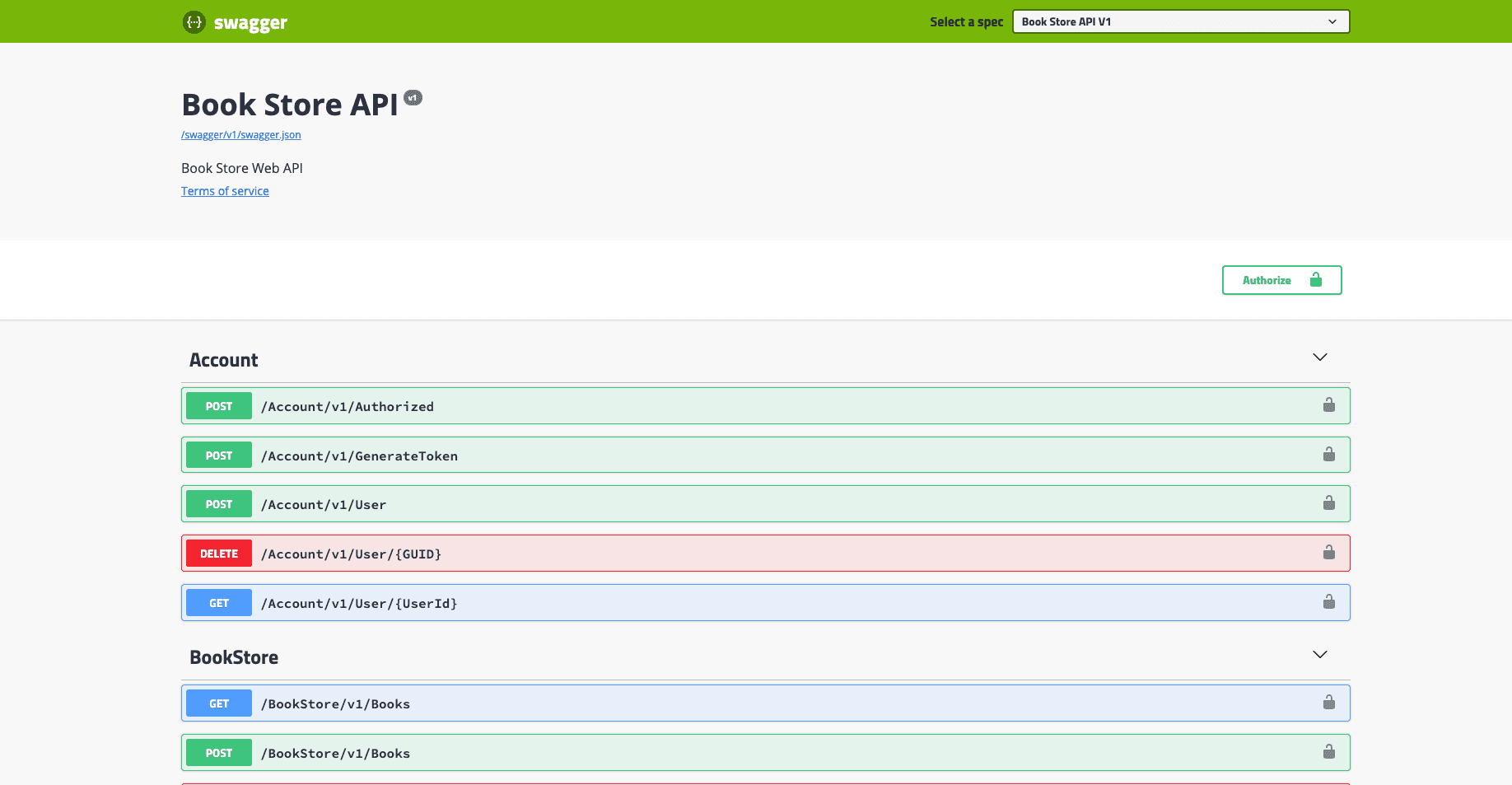
Task: Click the swagger logo in the header
Action: (235, 22)
